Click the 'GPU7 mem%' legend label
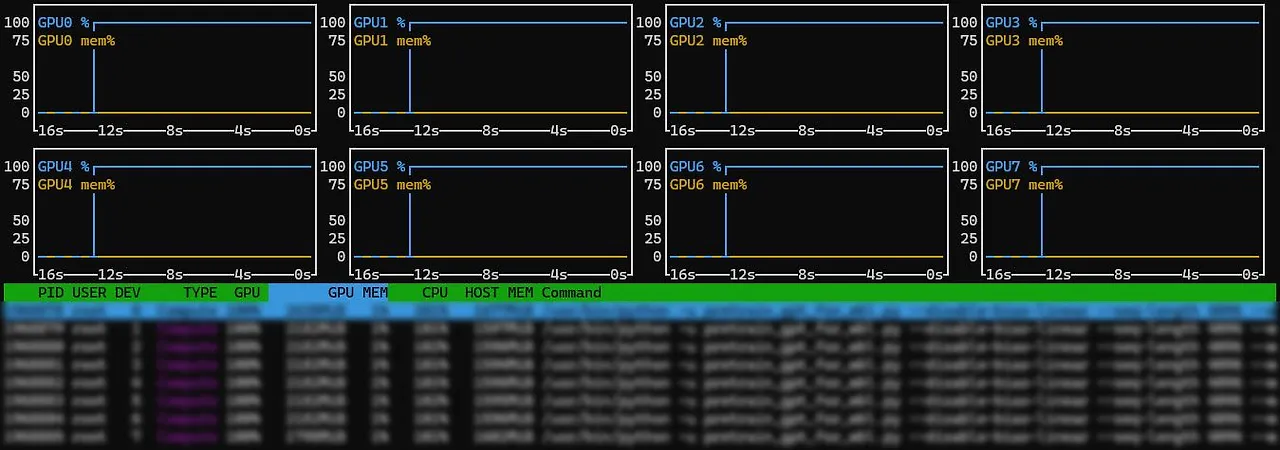The height and width of the screenshot is (450, 1280). coord(1024,185)
